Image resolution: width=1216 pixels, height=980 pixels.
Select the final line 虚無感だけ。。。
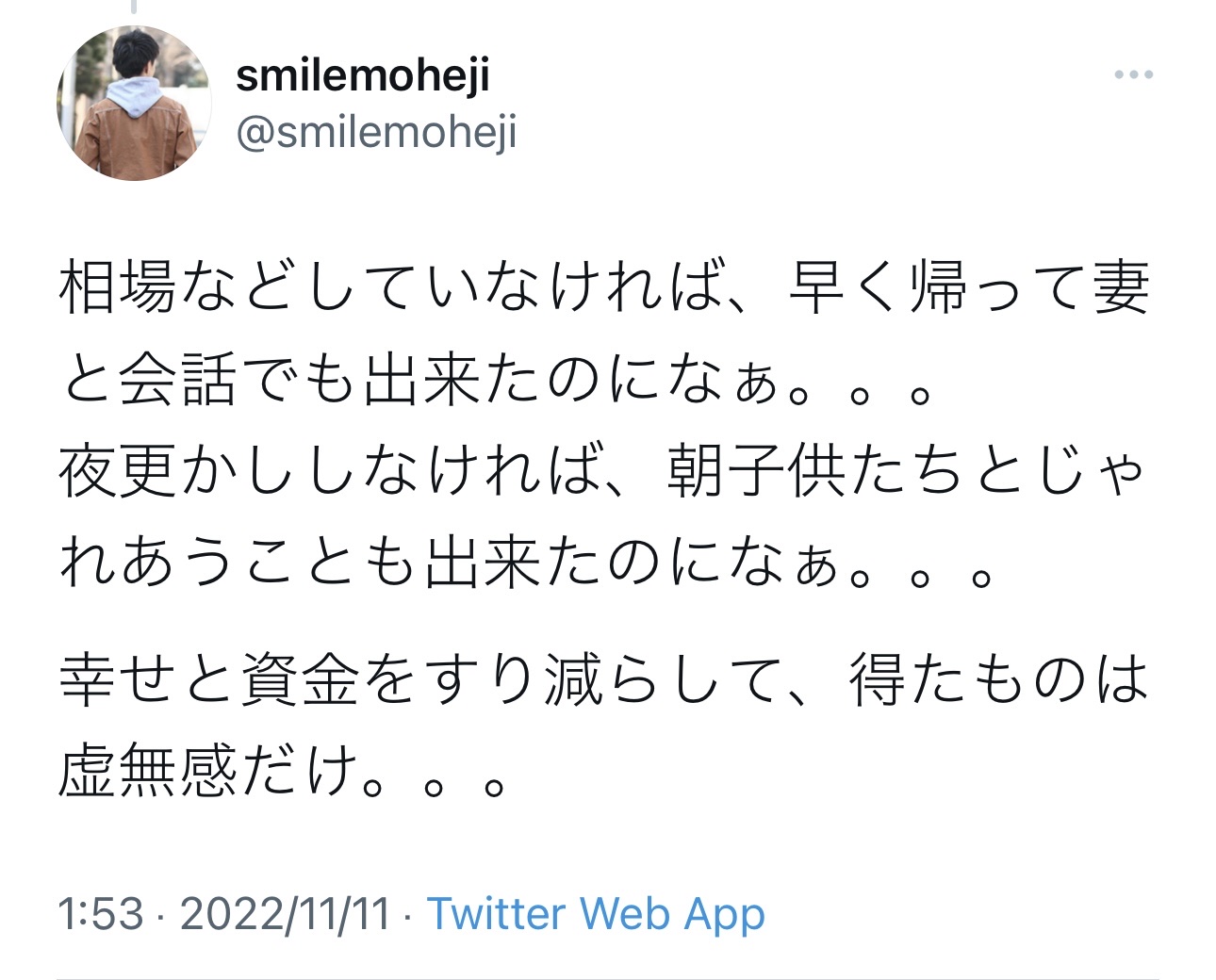[285, 772]
